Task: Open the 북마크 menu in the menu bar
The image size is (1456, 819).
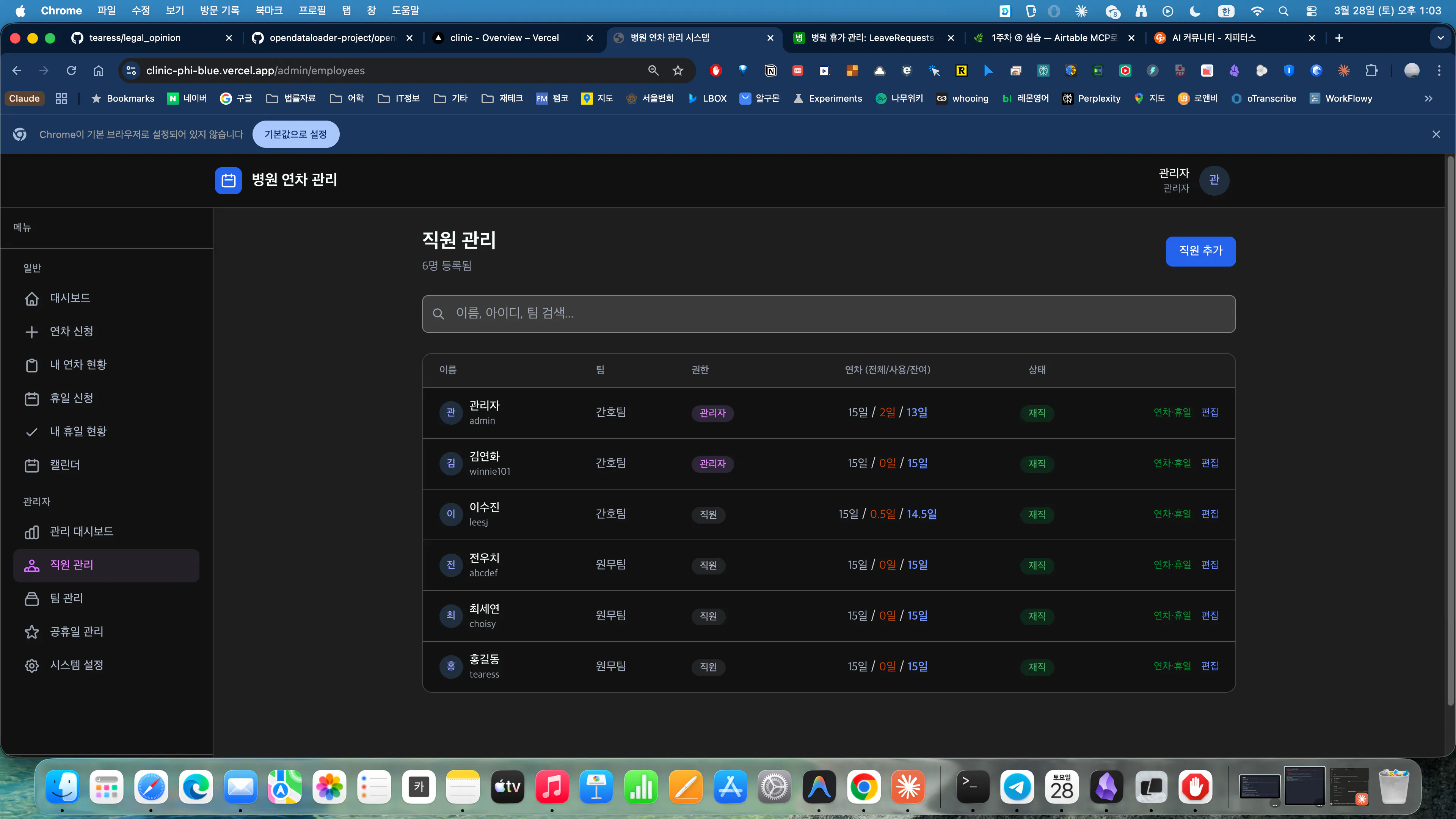Action: coord(268,10)
